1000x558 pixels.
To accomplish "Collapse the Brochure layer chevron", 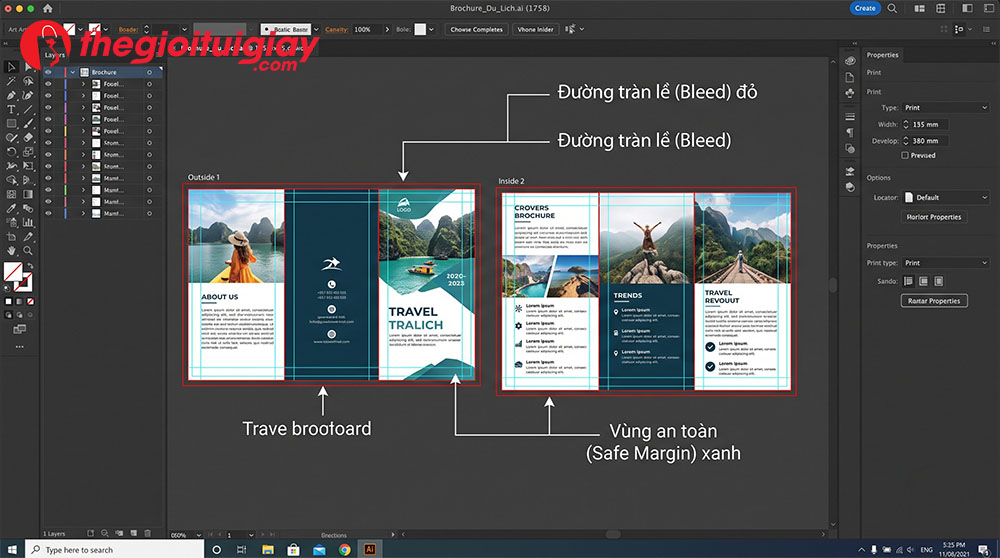I will point(73,72).
